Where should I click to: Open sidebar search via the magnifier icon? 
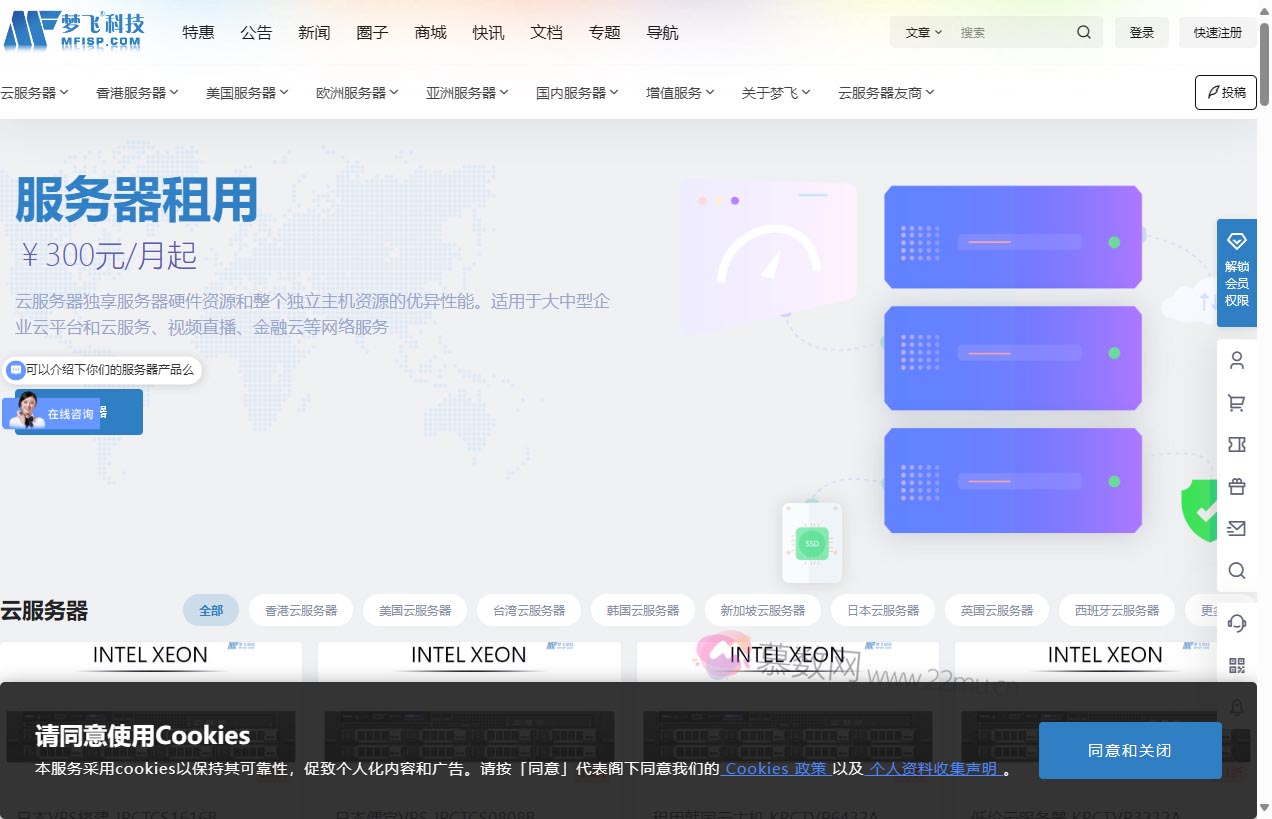(1237, 570)
